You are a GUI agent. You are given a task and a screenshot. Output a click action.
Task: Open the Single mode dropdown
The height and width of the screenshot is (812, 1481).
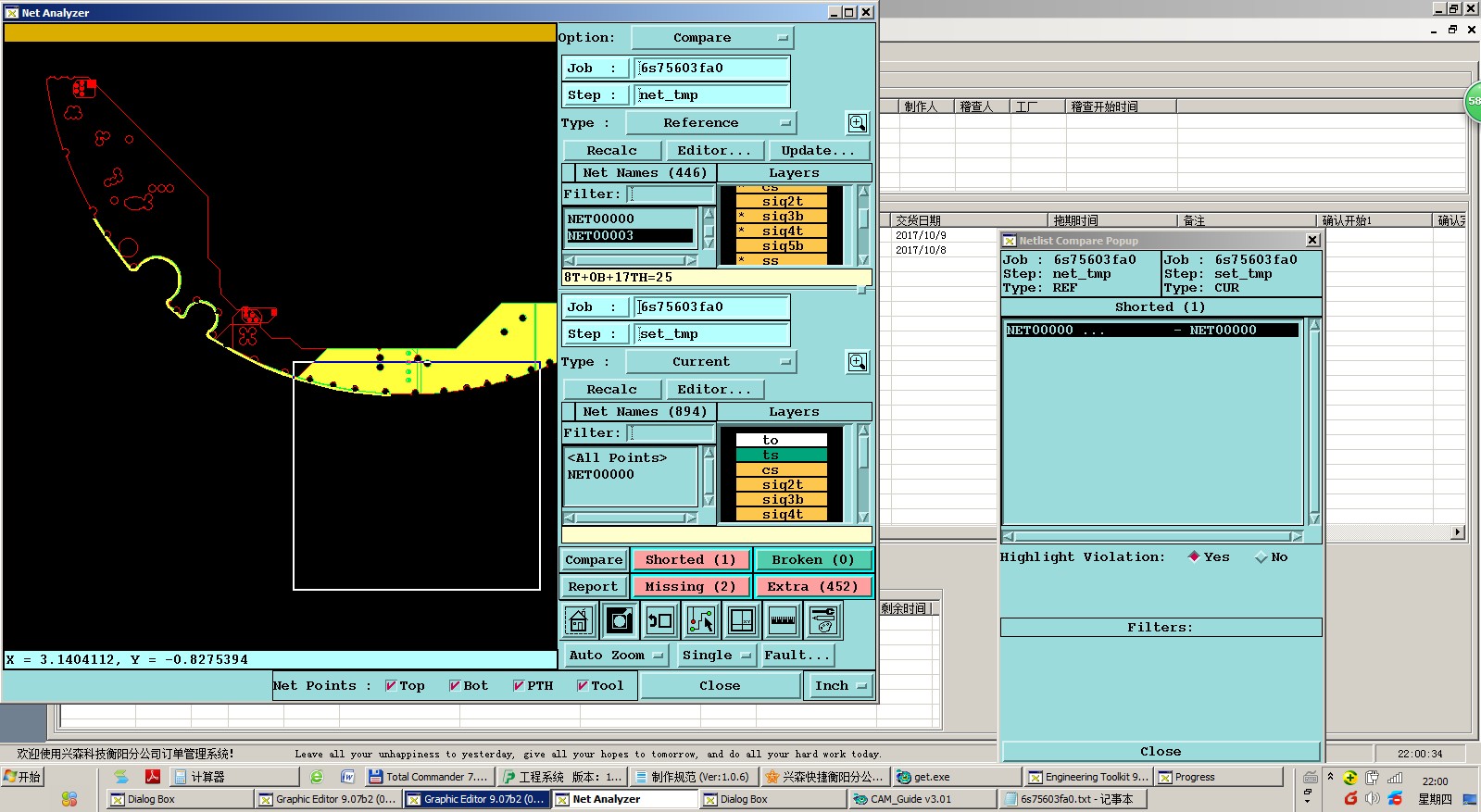[x=717, y=656]
